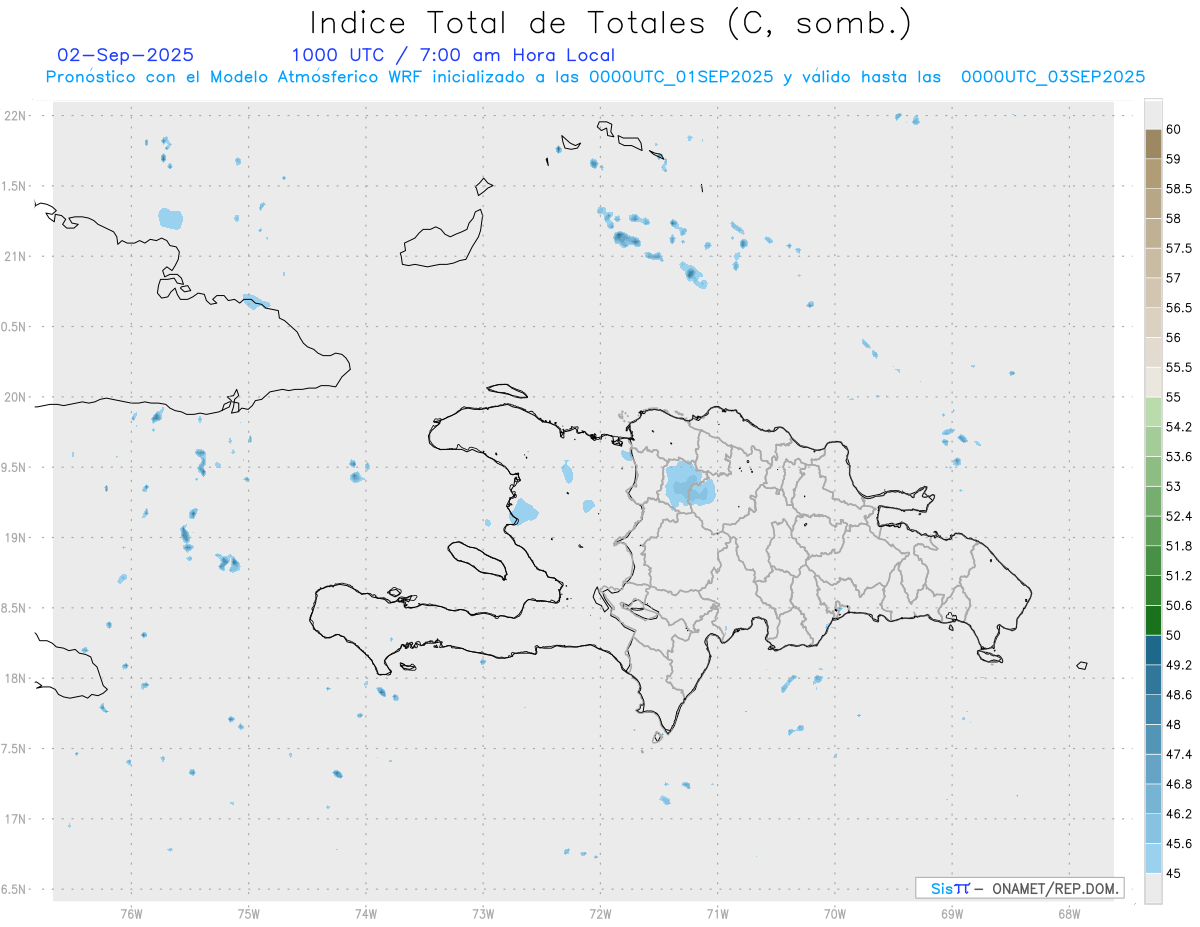Click the "71W" longitude label
The width and height of the screenshot is (1200, 927).
717,914
